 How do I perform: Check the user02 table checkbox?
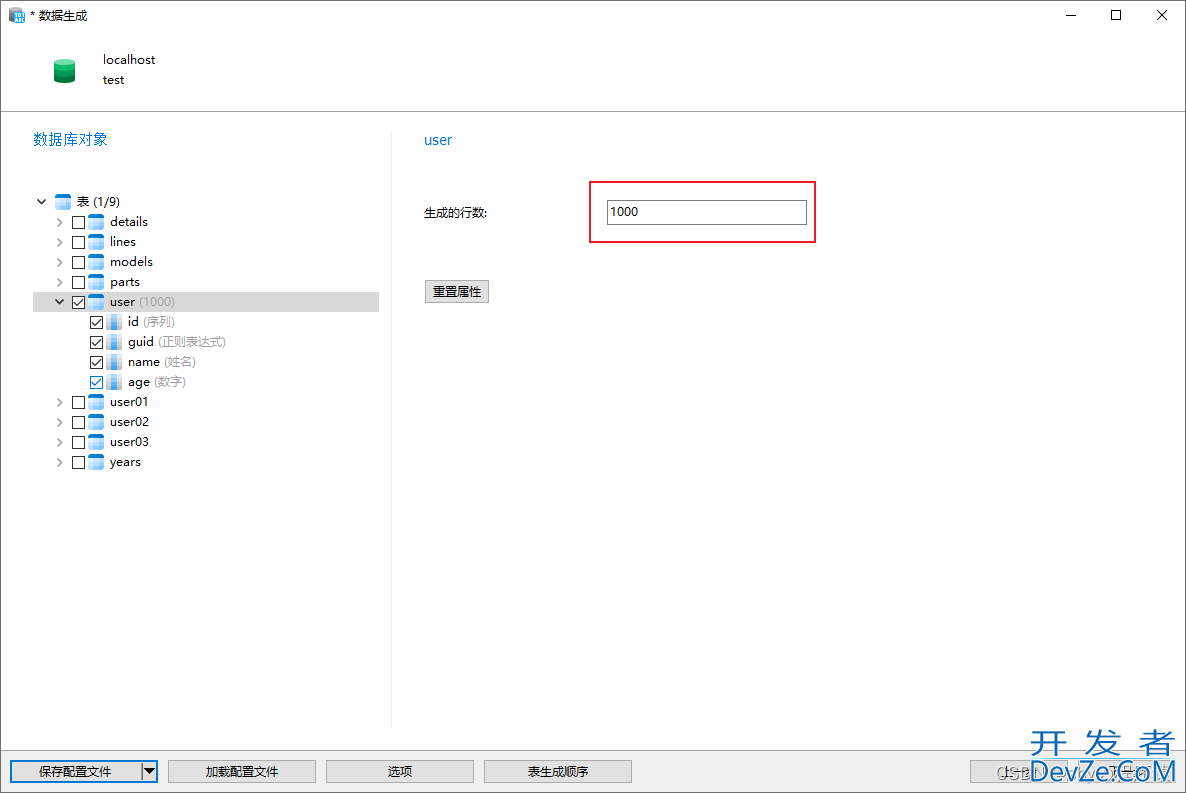point(79,422)
